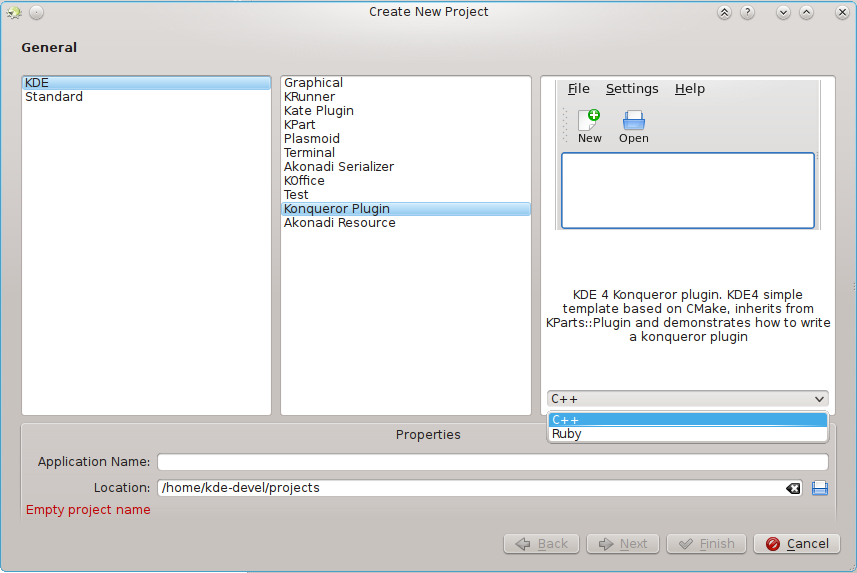Select the KOffice template
The height and width of the screenshot is (573, 857).
tap(406, 180)
